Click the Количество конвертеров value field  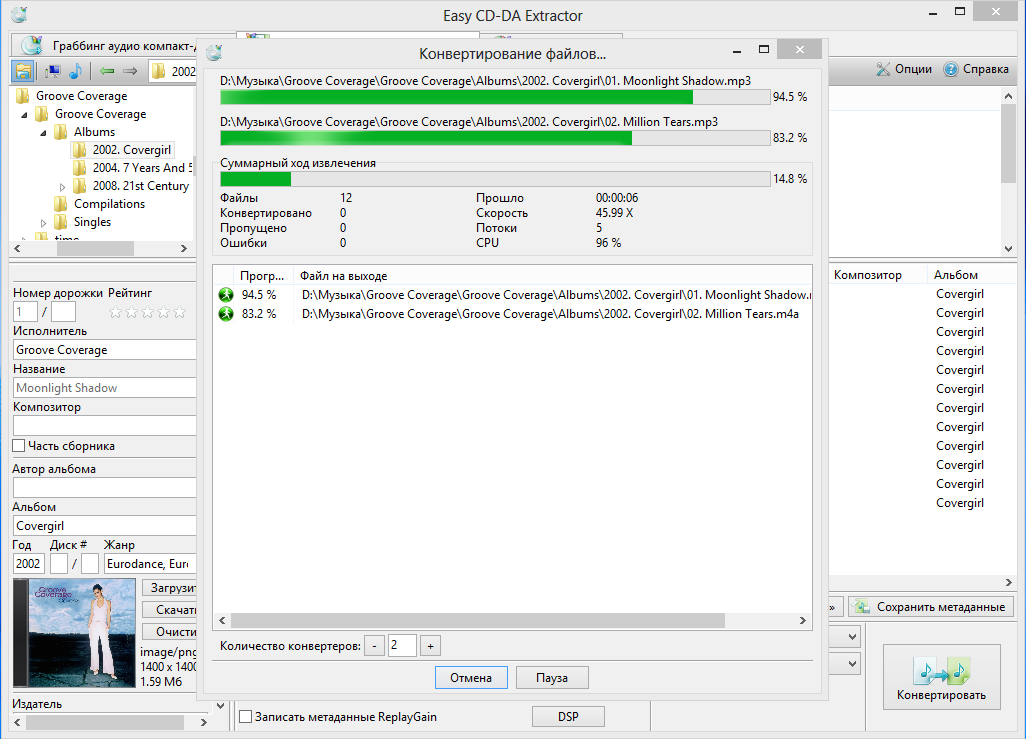[x=402, y=645]
